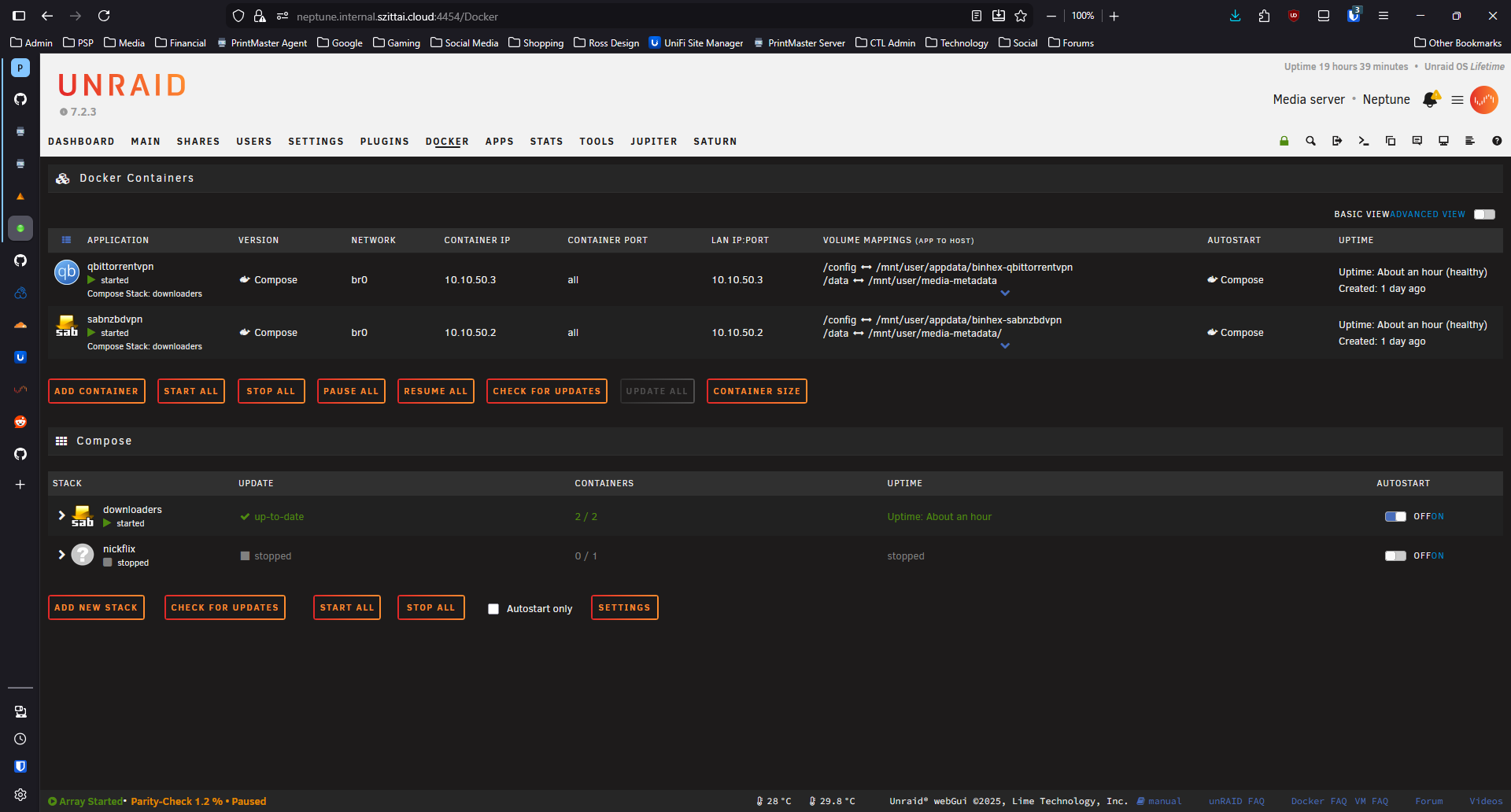Enable autostart for the downloaders stack

click(x=1396, y=516)
